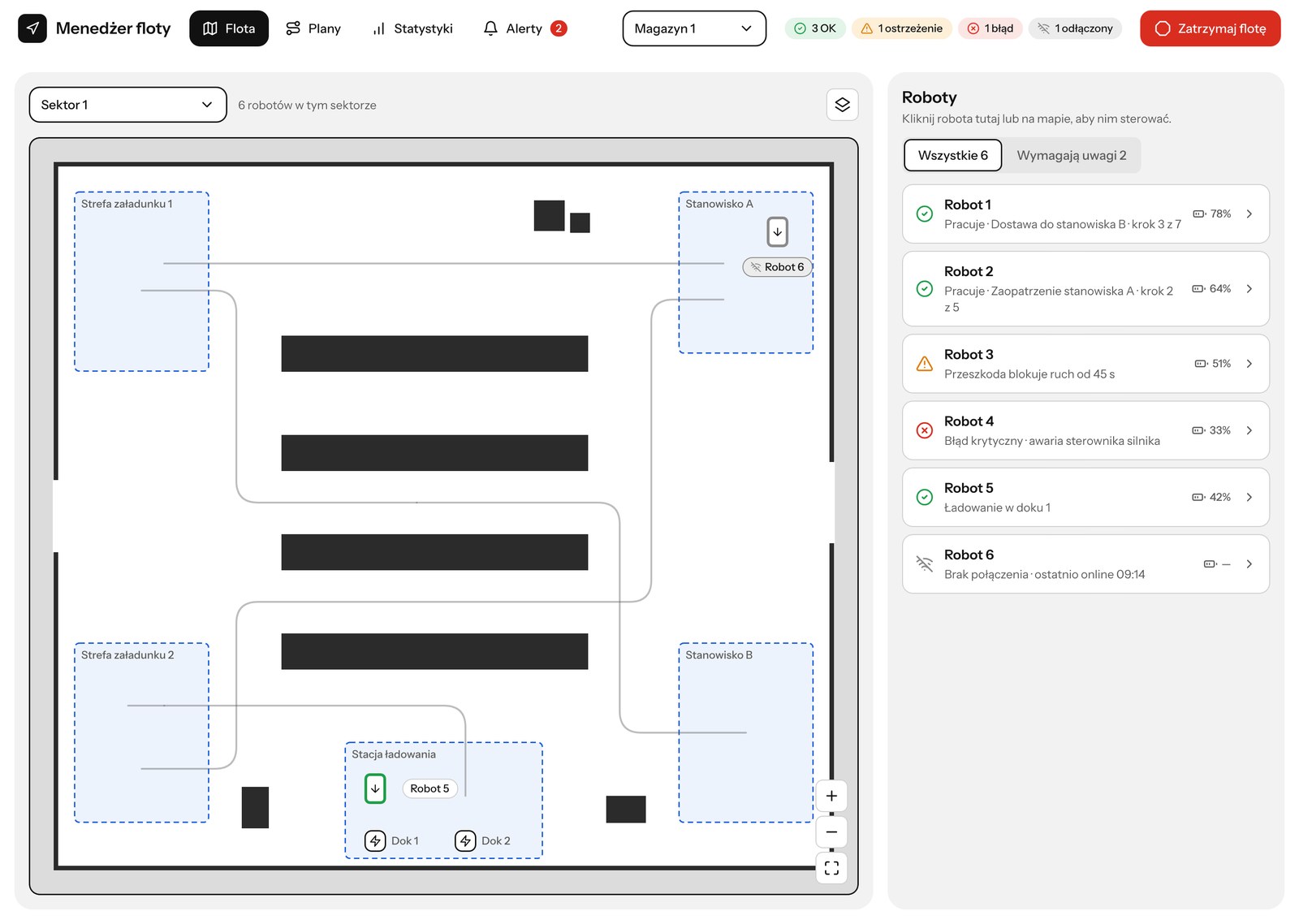Click Robot 1 green OK status icon
This screenshot has width=1299, height=924.
(924, 214)
